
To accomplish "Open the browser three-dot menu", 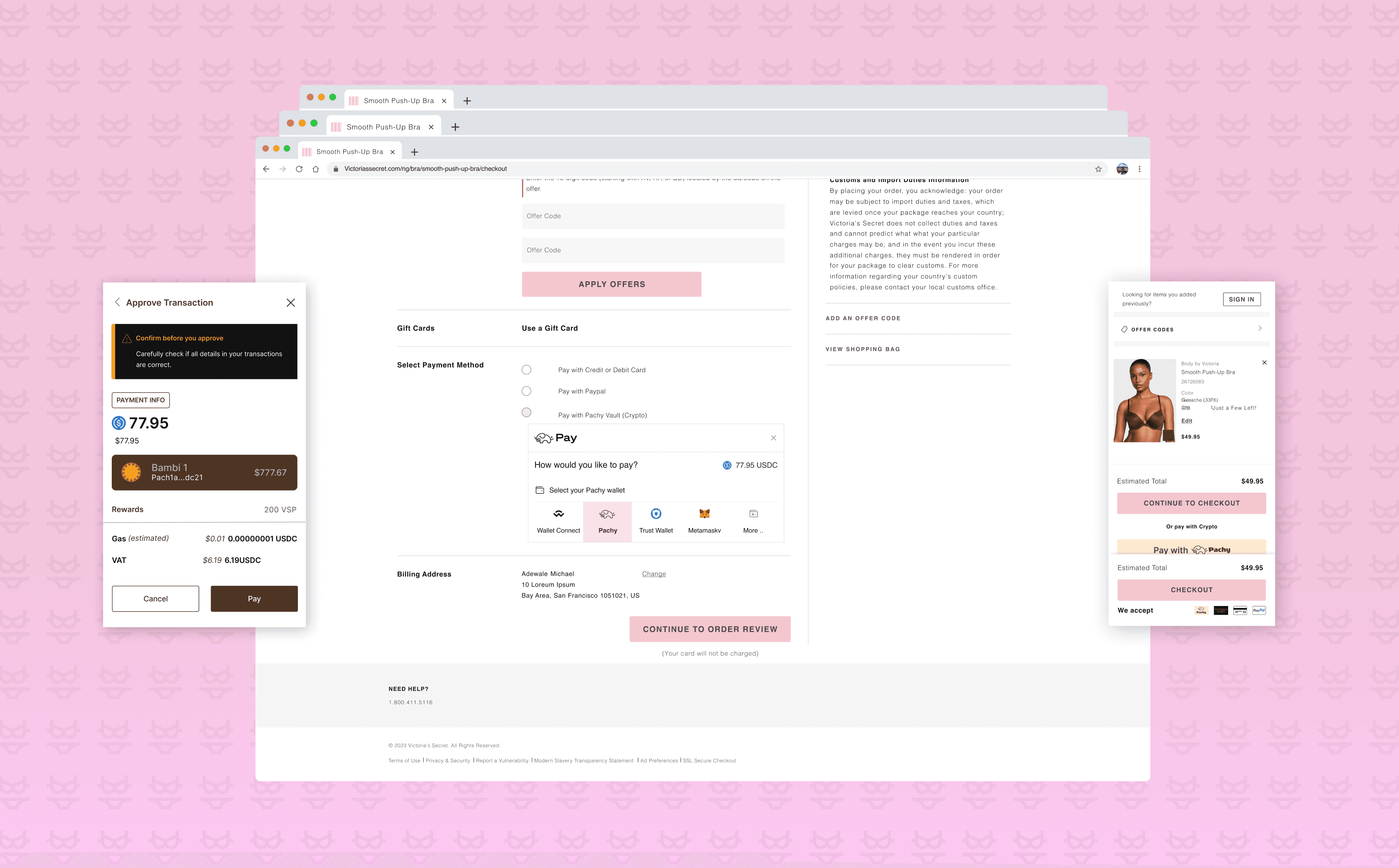I will (1139, 169).
